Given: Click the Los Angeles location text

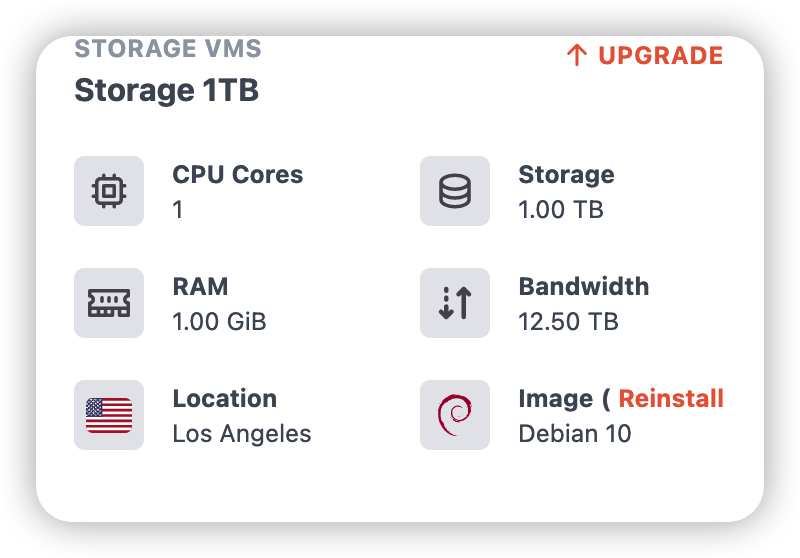Looking at the screenshot, I should 242,434.
